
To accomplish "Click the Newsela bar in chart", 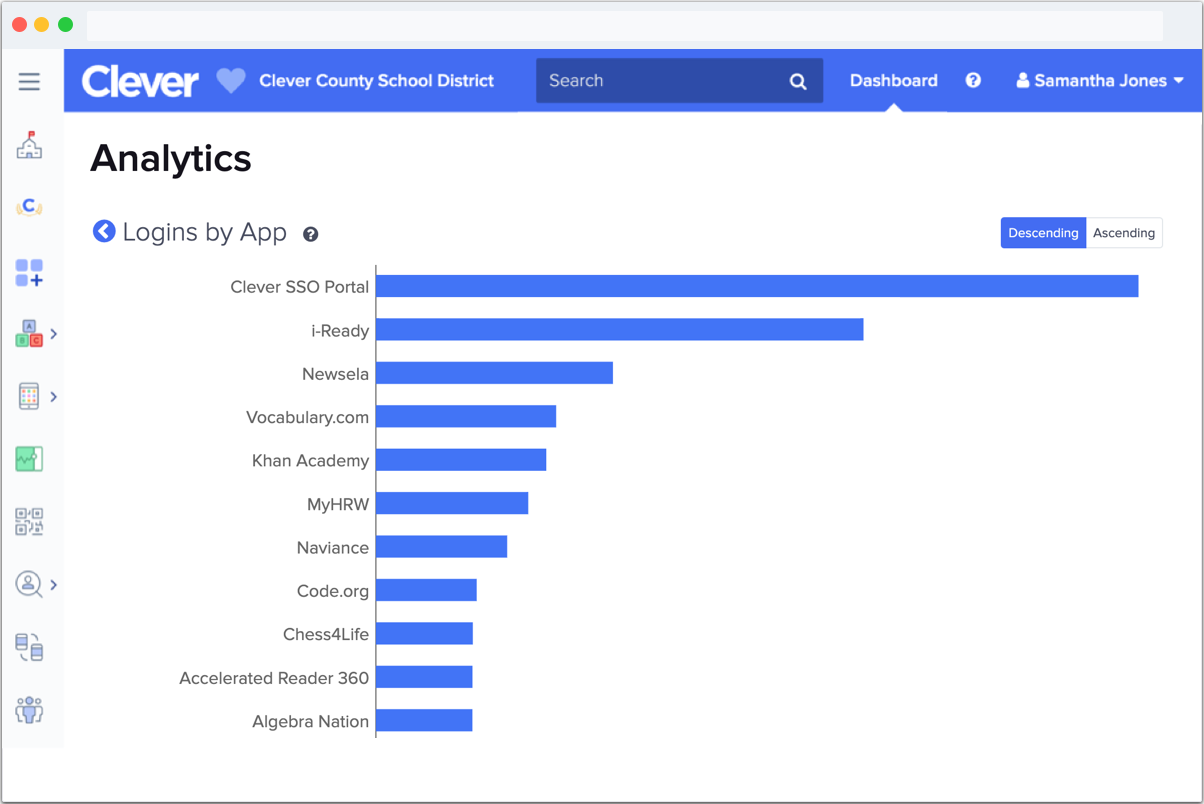I will 494,373.
